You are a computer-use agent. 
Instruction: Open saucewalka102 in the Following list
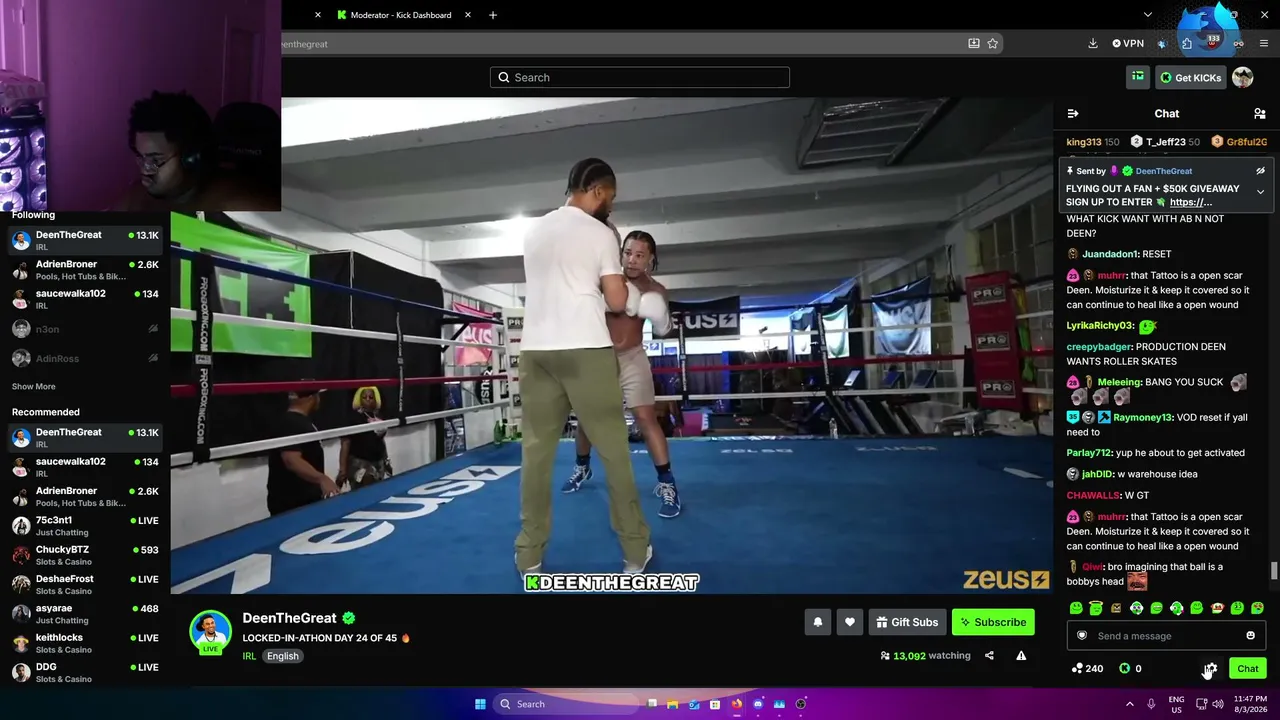[85, 299]
